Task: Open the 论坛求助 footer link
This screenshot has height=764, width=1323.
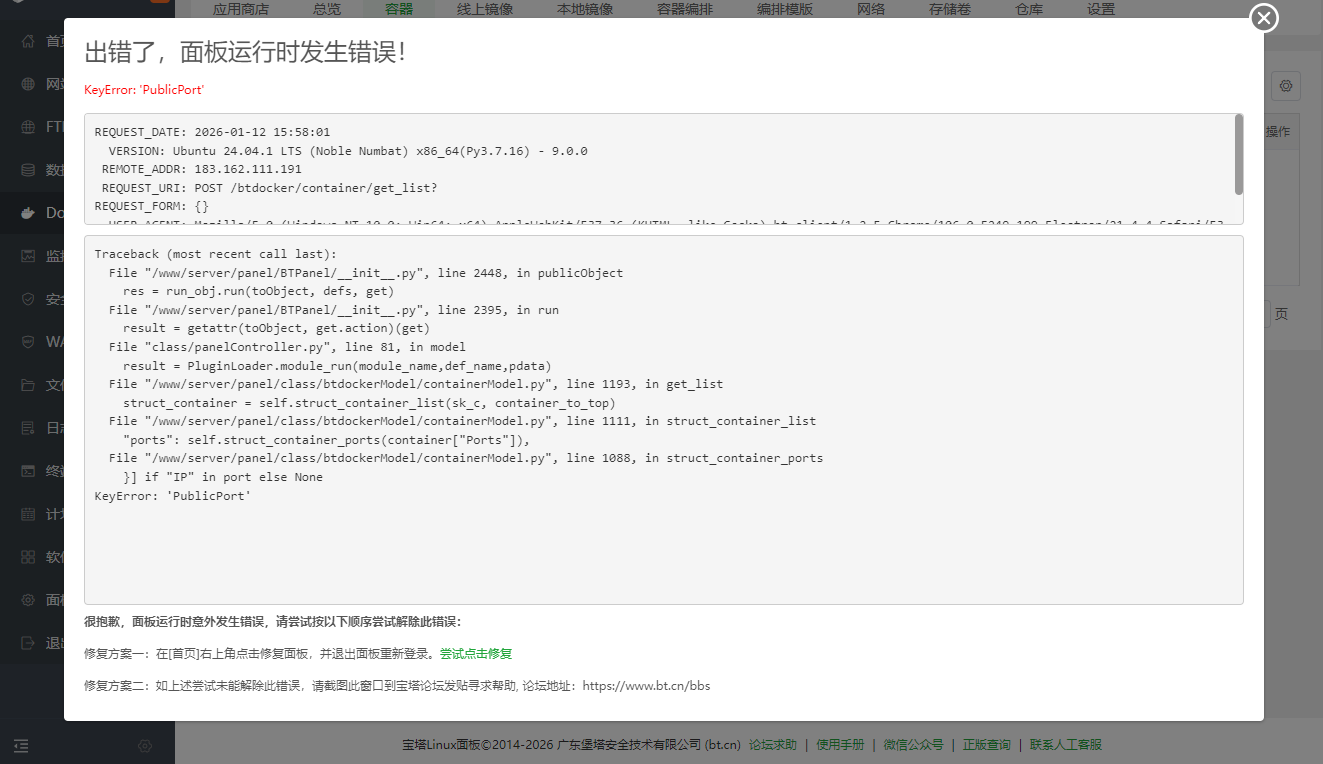Action: pyautogui.click(x=772, y=744)
